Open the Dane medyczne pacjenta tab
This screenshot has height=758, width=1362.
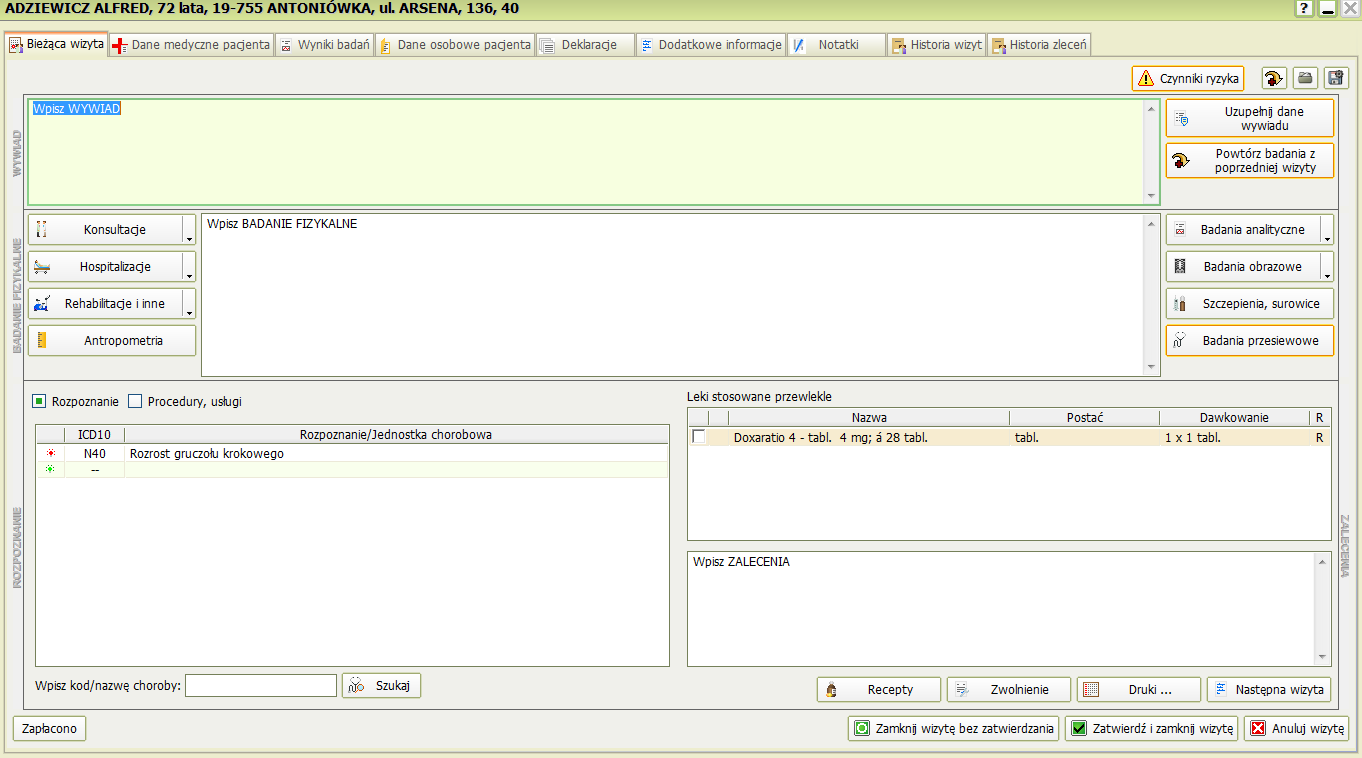click(x=191, y=45)
